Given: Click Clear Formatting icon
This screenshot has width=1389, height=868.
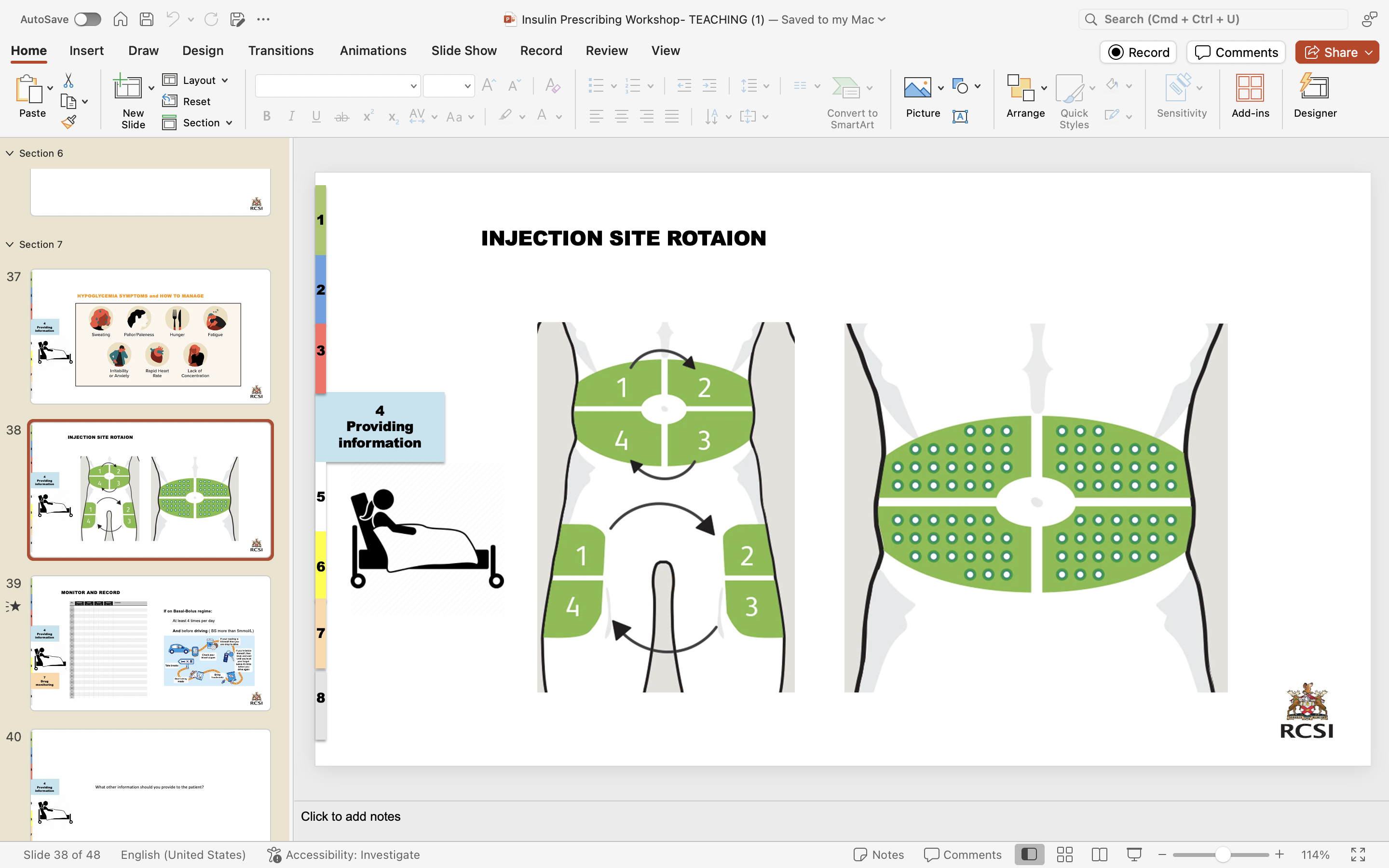Looking at the screenshot, I should 552,85.
